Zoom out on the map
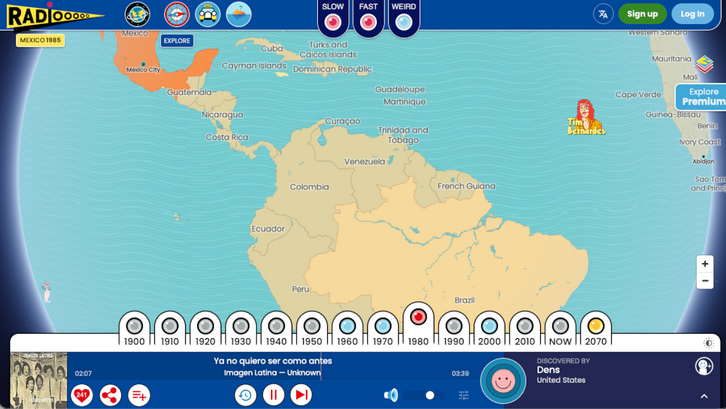The height and width of the screenshot is (409, 726). point(705,281)
